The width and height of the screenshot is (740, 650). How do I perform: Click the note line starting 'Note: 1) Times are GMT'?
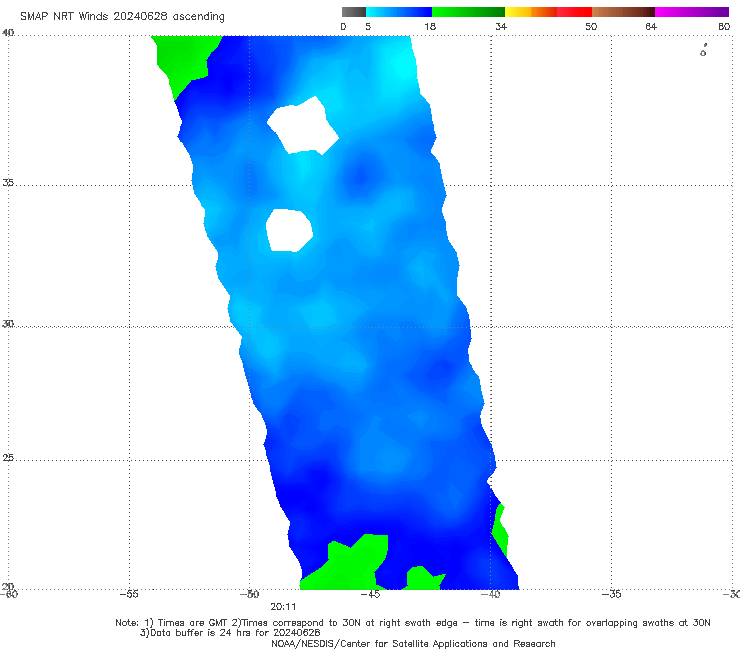tap(412, 623)
